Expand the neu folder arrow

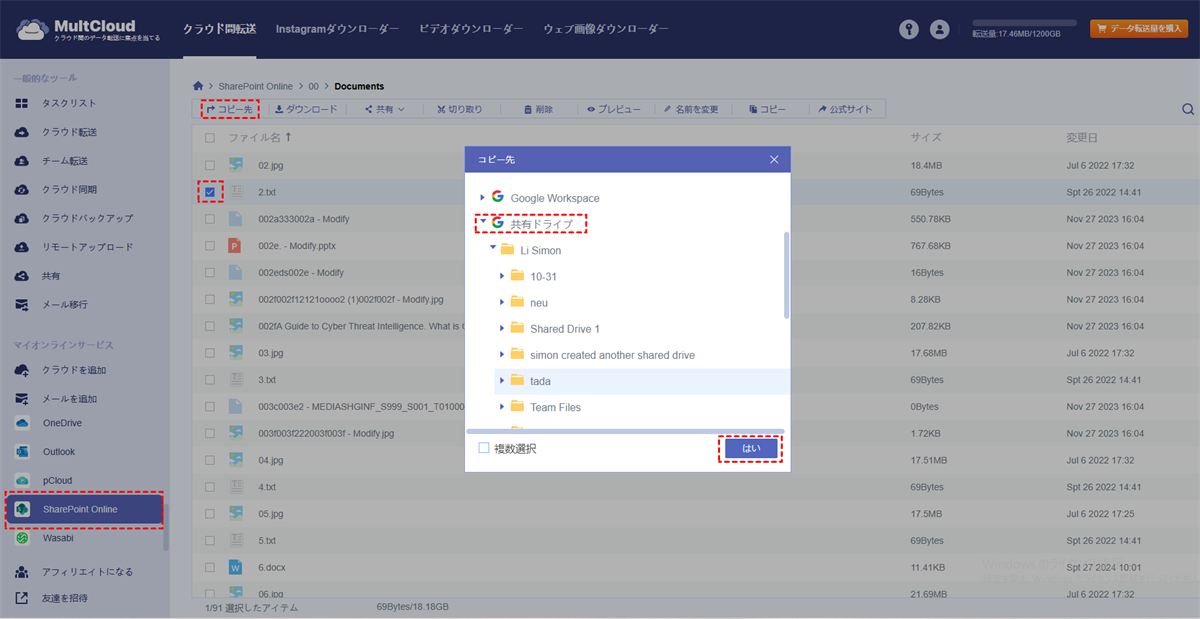pos(502,302)
